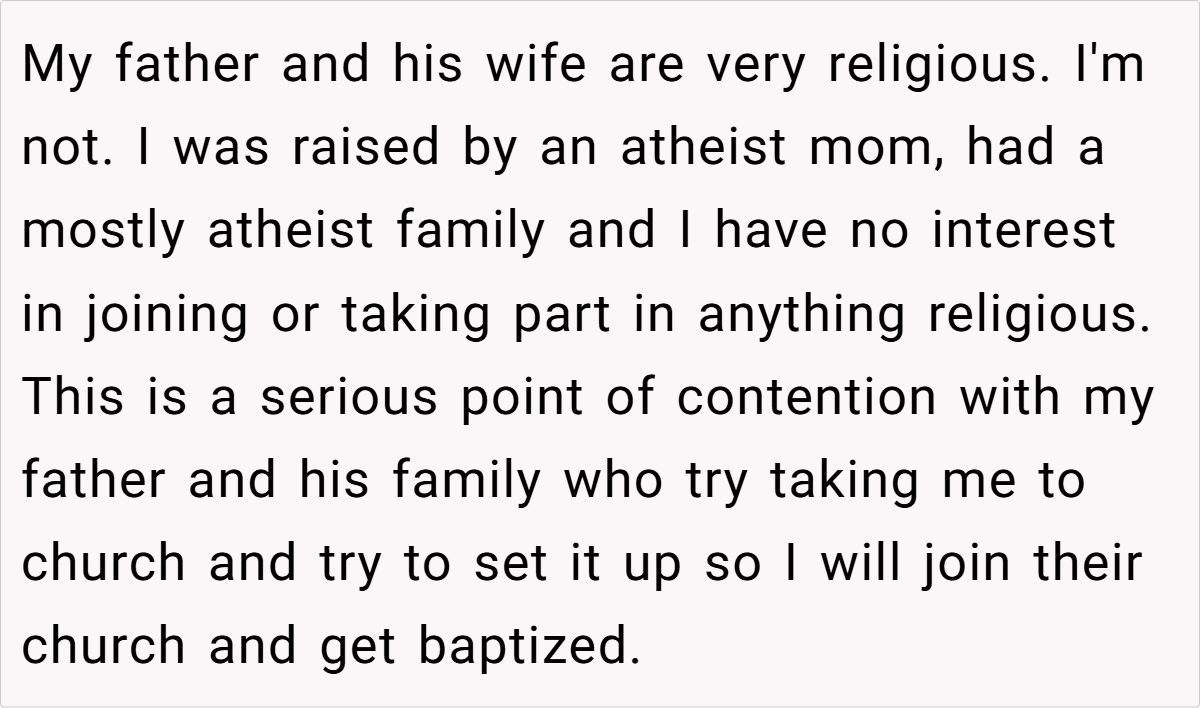1200x708 pixels.
Task: Click the word "wife" in the first line
Action: (x=538, y=66)
